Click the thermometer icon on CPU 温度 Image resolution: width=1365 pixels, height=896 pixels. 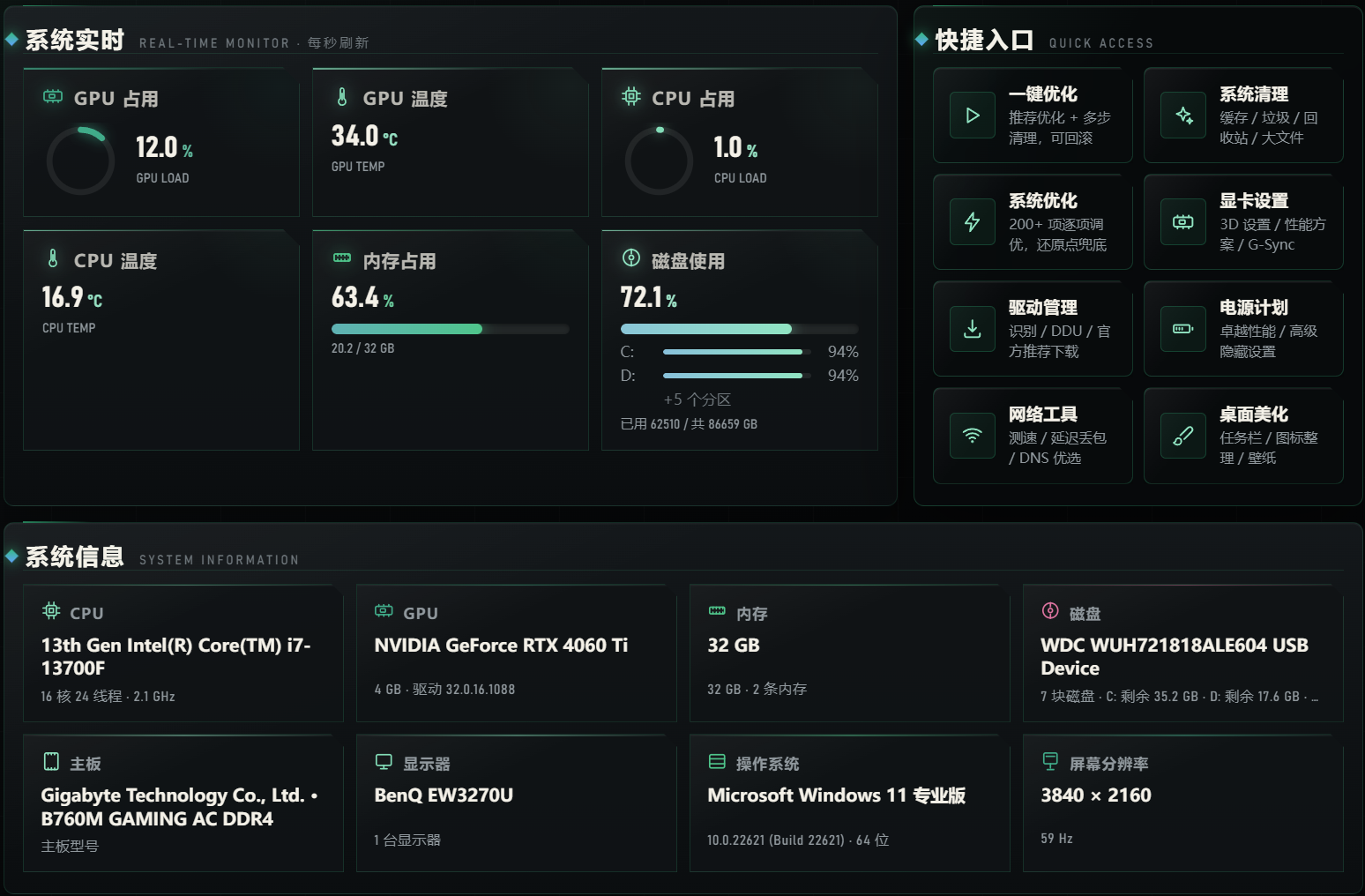pos(53,258)
